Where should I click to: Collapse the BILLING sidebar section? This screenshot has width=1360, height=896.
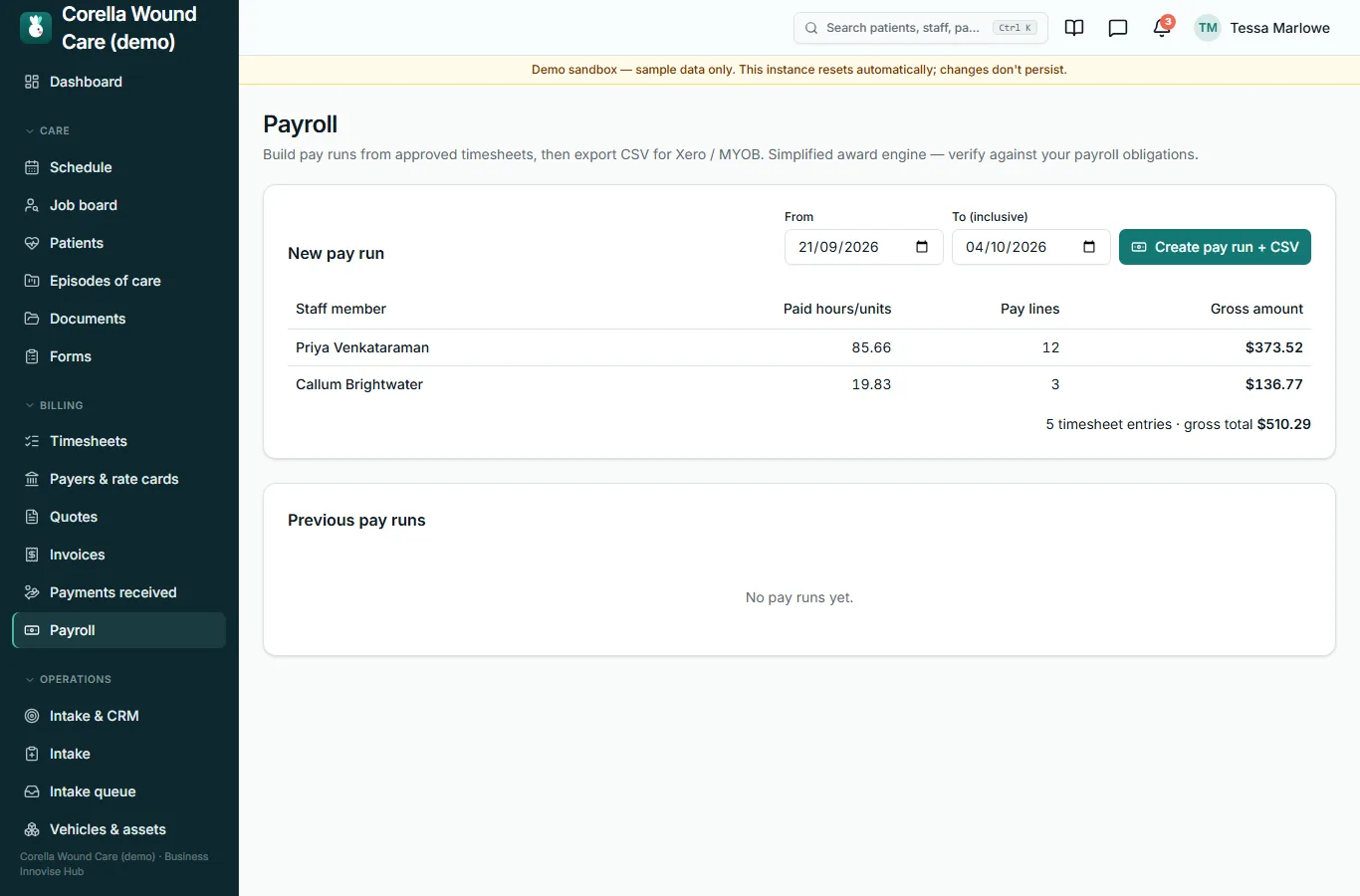pyautogui.click(x=54, y=405)
